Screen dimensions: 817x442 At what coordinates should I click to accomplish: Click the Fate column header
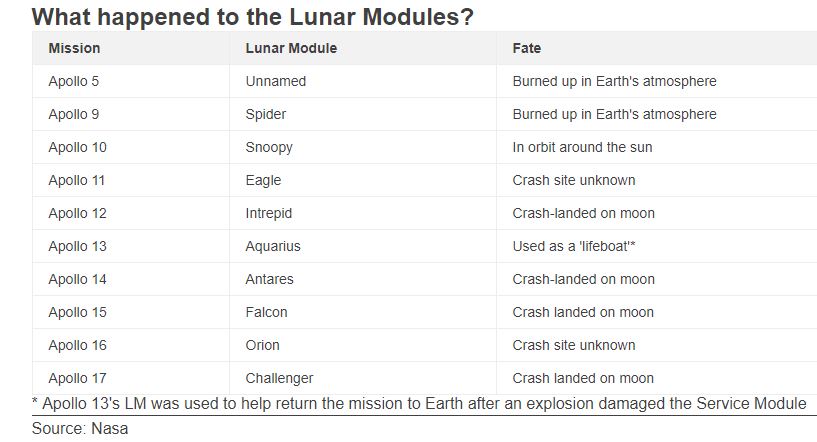527,48
